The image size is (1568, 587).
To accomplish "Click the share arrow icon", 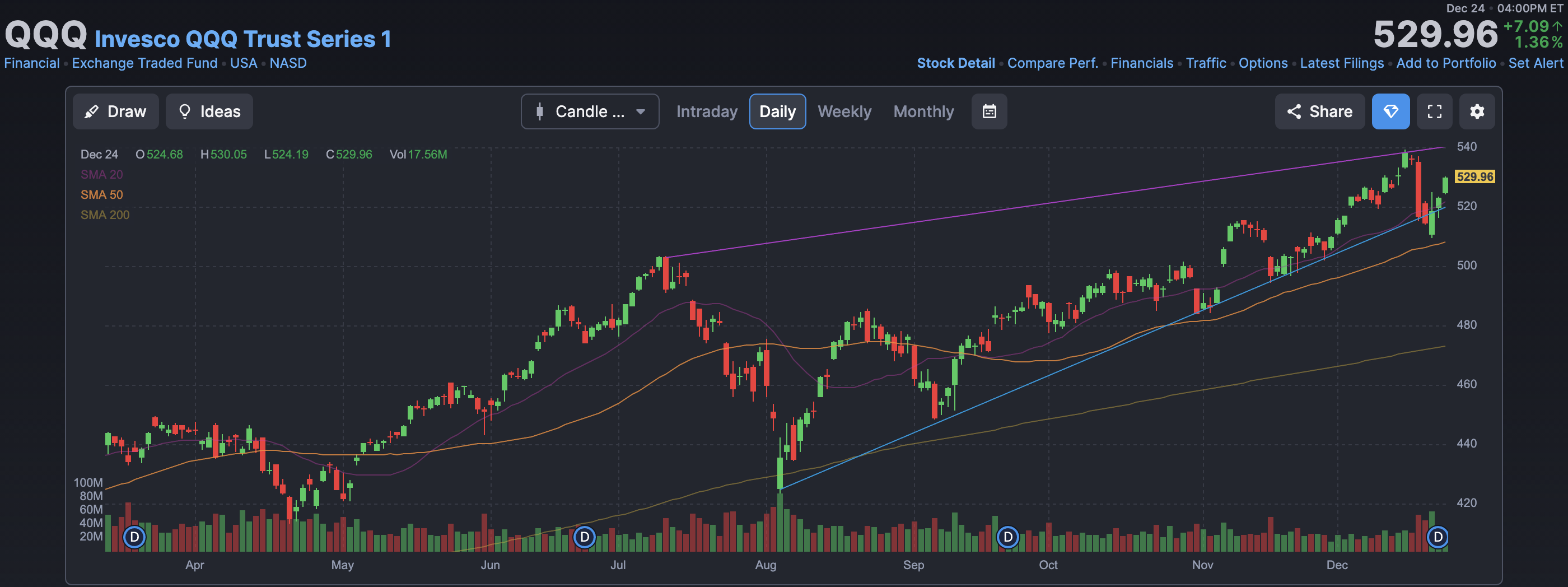I will pos(1294,111).
